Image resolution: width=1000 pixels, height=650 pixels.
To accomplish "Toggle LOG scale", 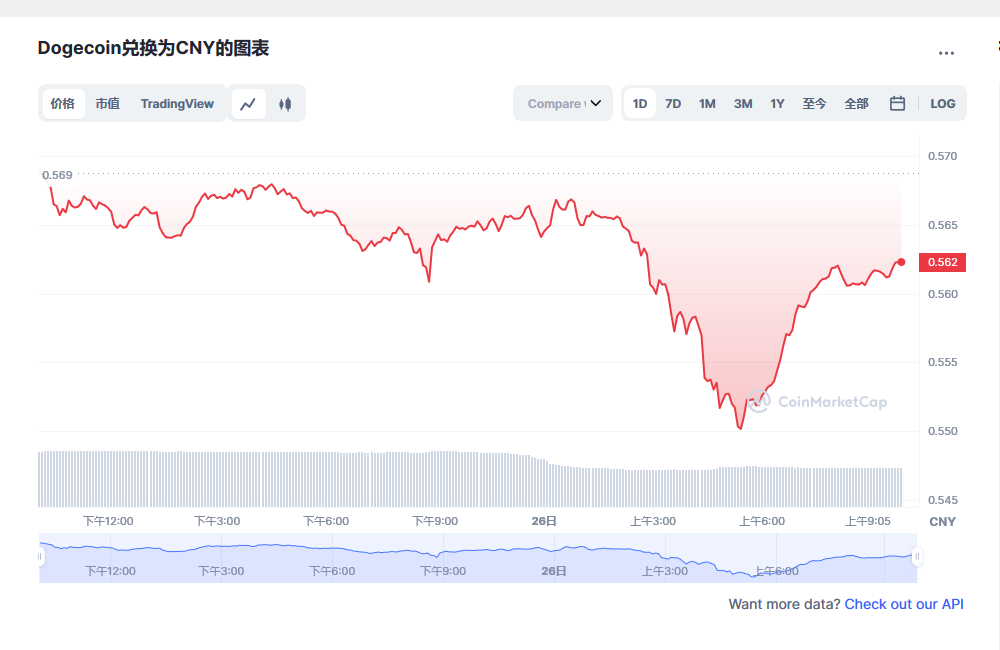I will tap(943, 104).
